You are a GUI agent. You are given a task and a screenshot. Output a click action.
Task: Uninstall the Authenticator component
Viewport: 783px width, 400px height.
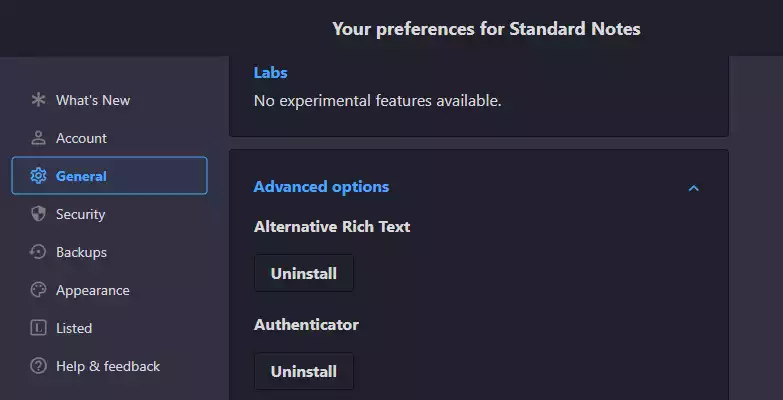(x=303, y=371)
